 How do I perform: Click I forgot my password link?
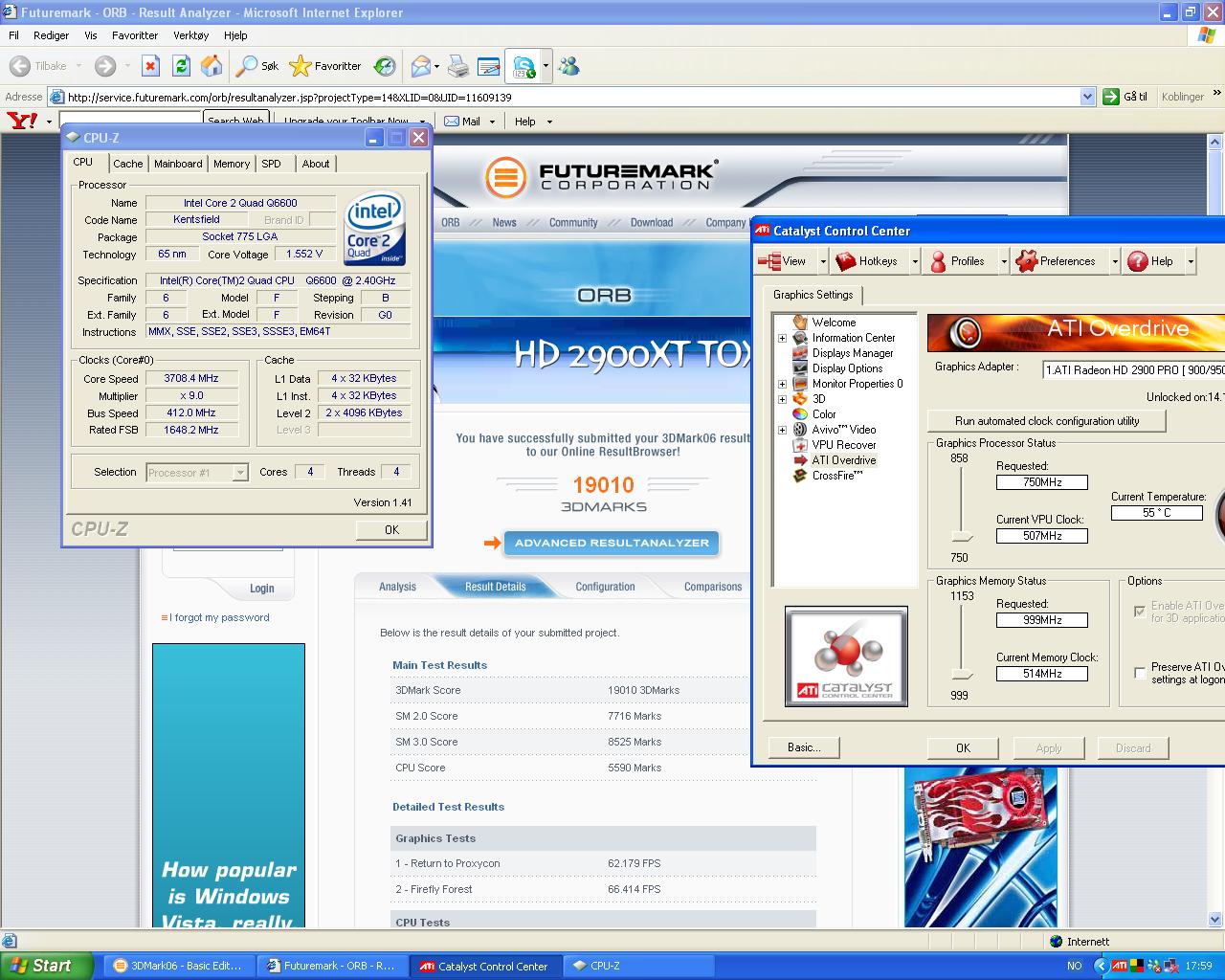click(219, 617)
